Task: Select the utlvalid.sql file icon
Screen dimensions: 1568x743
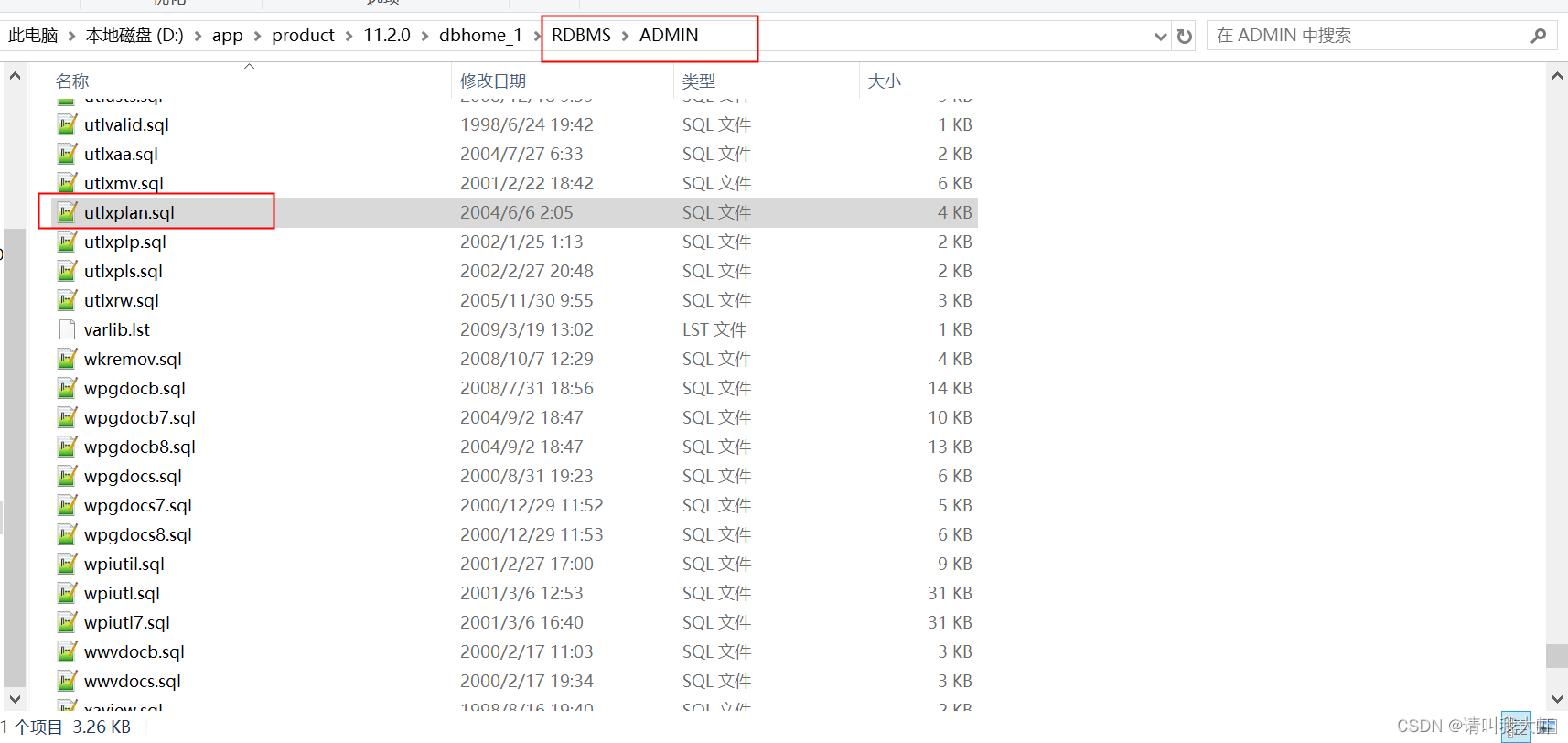Action: pyautogui.click(x=67, y=124)
